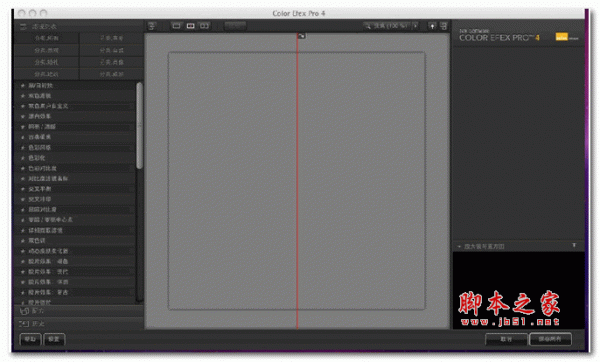
Task: Choose the 阴暗对比度 filter row
Action: click(75, 210)
